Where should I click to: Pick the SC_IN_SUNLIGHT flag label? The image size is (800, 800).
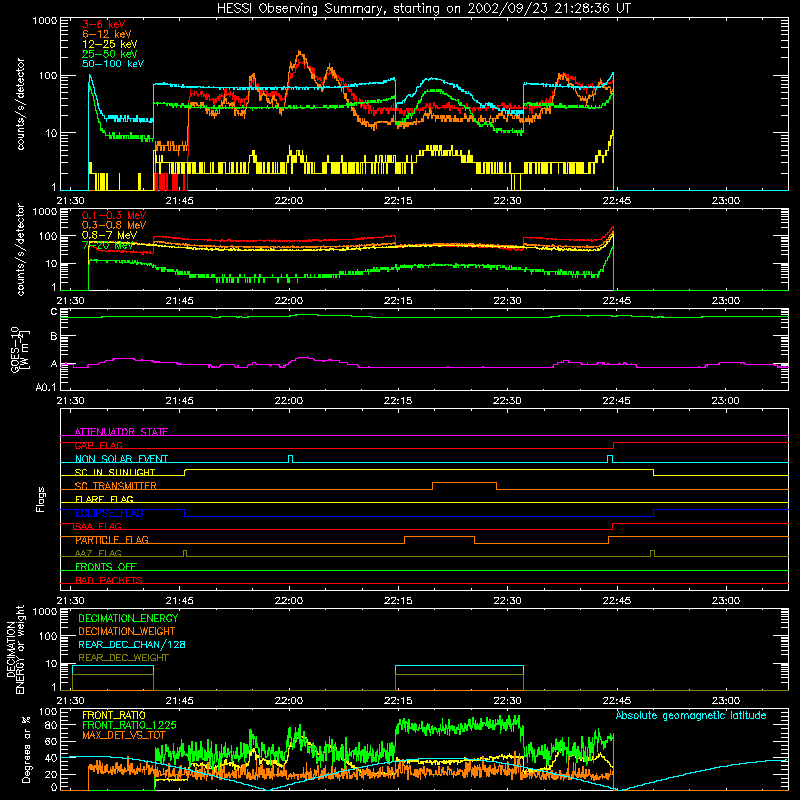click(x=115, y=472)
